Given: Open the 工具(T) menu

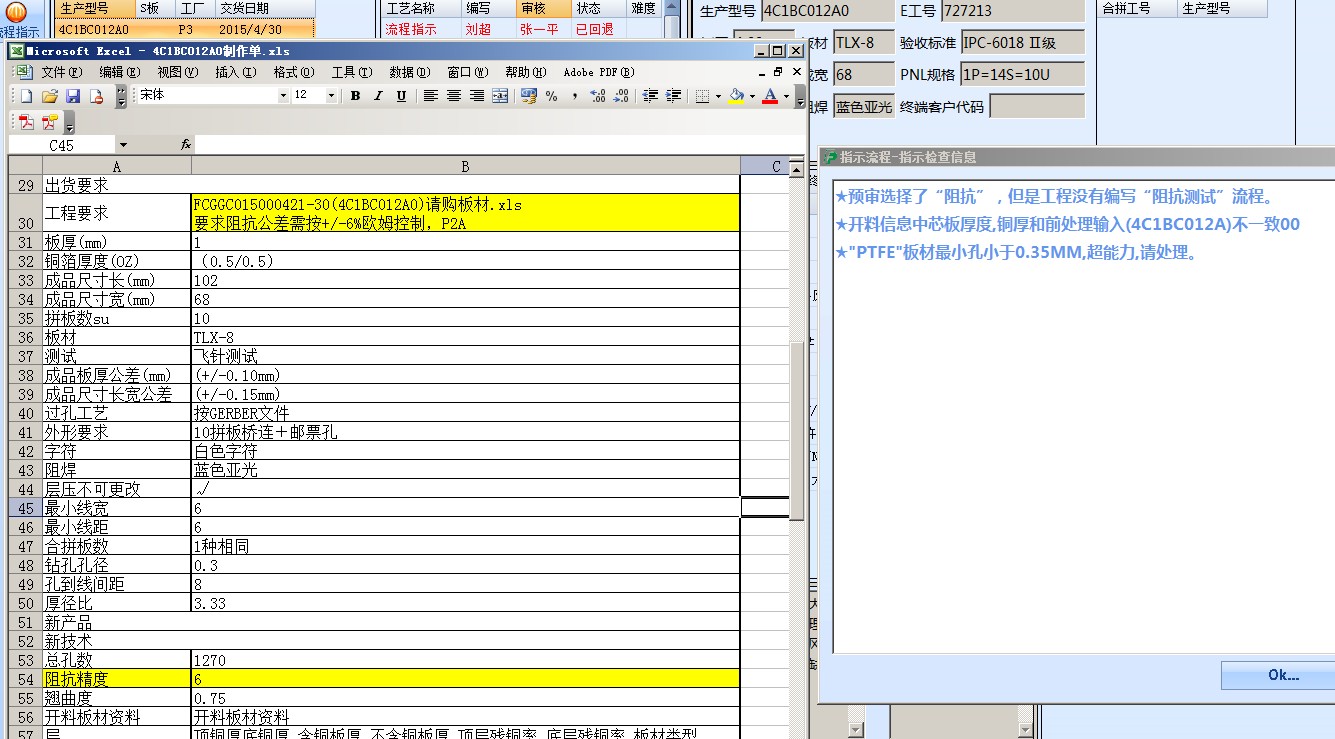Looking at the screenshot, I should 352,72.
